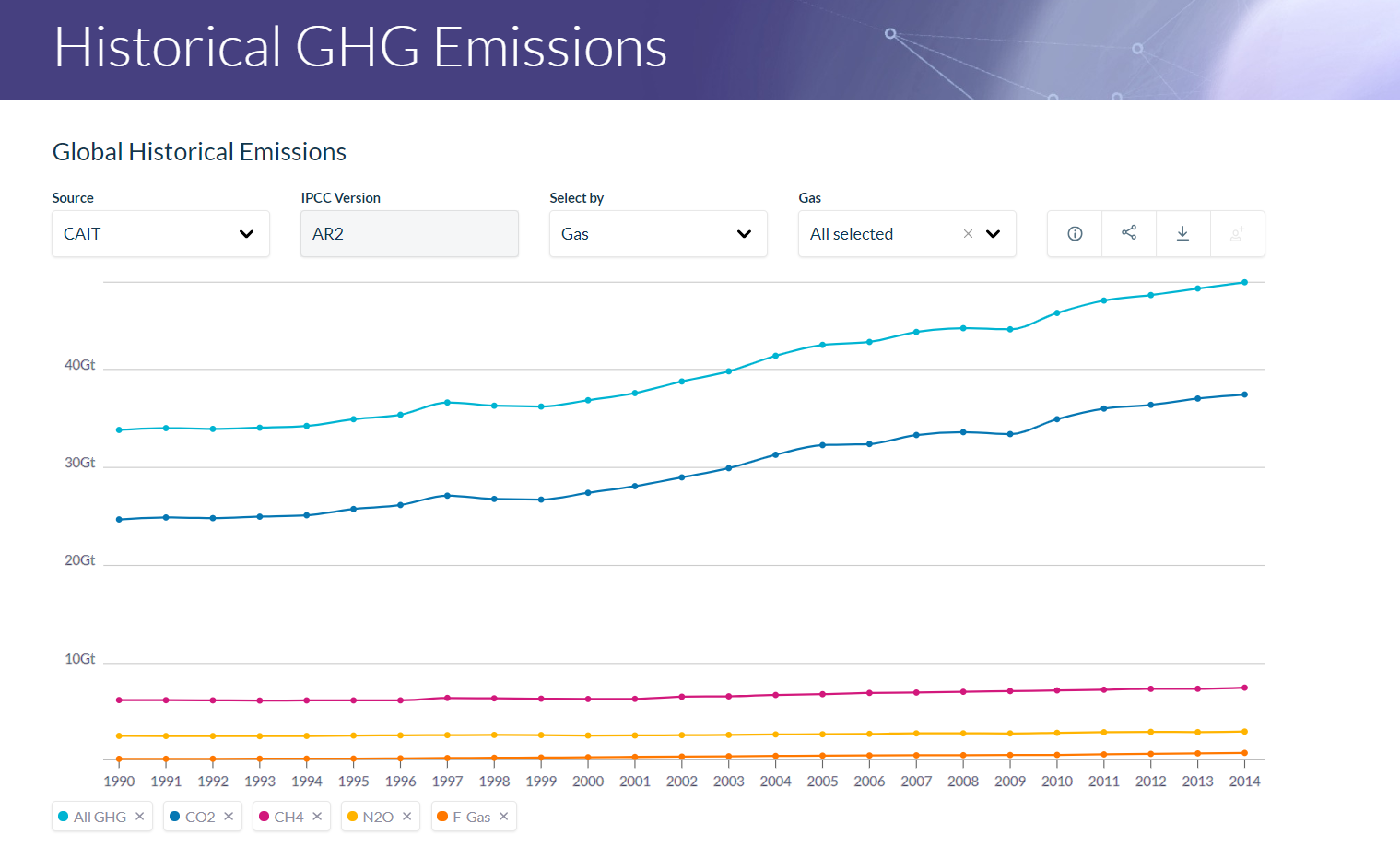
Task: Open the Source dropdown showing CAIT
Action: (x=160, y=234)
